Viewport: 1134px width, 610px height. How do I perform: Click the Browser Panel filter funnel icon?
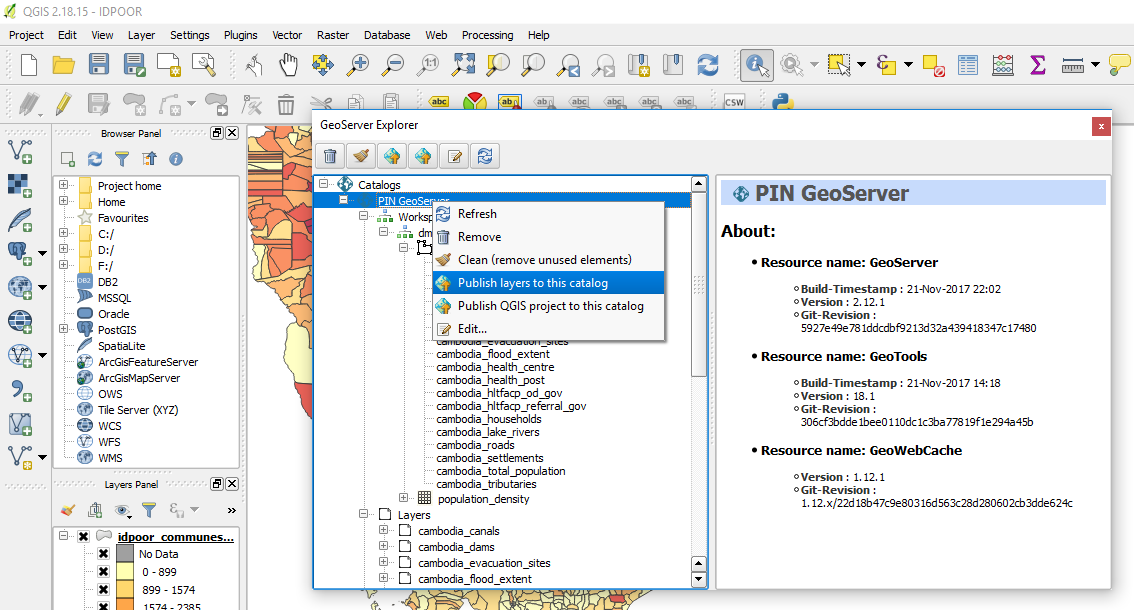[x=122, y=158]
